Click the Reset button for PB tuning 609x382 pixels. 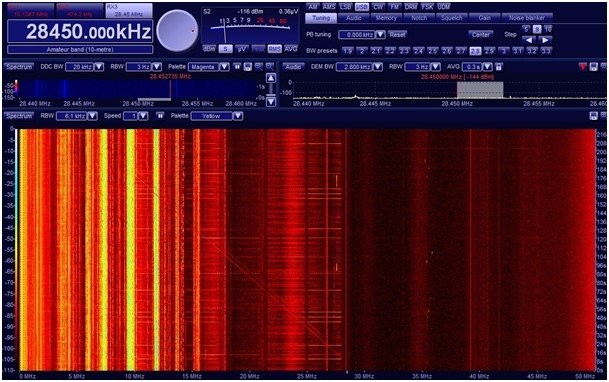pyautogui.click(x=397, y=35)
